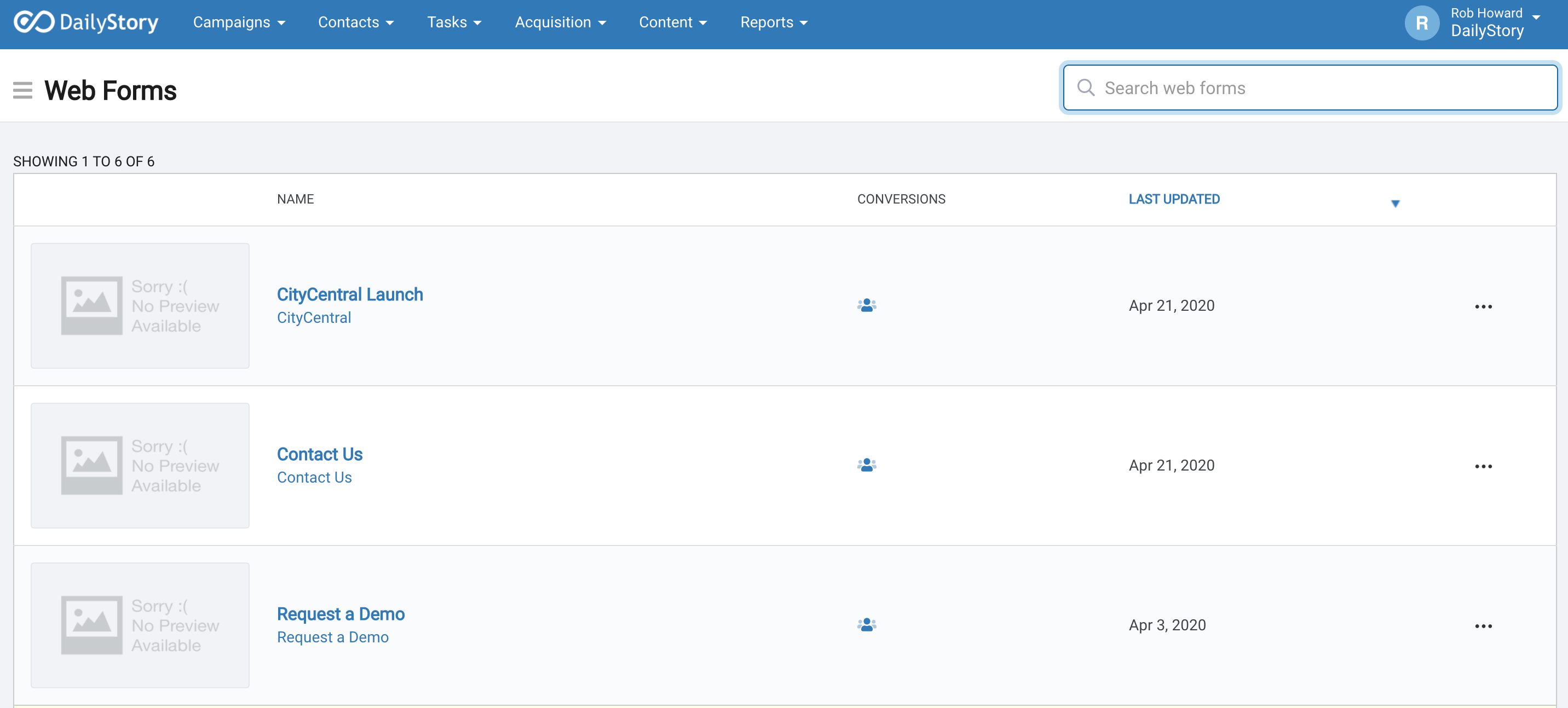Screen dimensions: 1568x708
Task: Focus the Search web forms field
Action: coord(1310,88)
